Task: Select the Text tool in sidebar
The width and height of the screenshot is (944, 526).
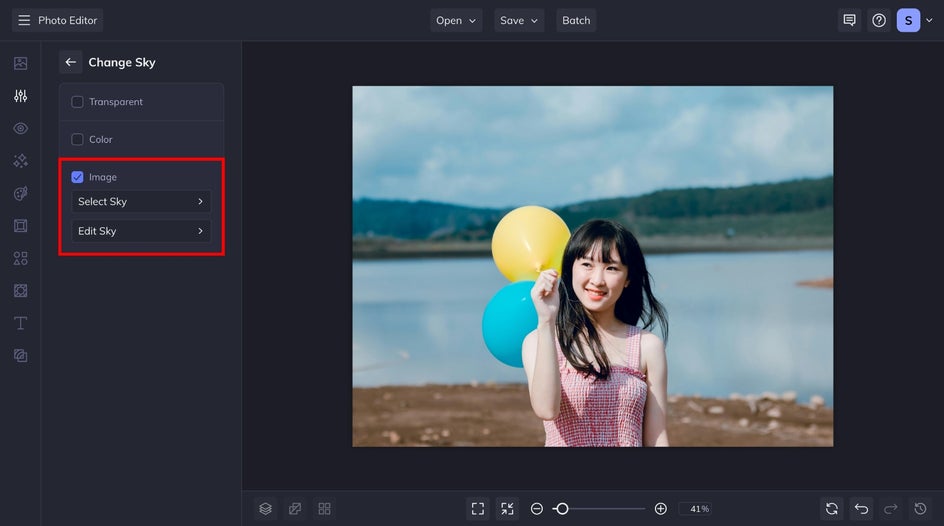Action: [20, 323]
